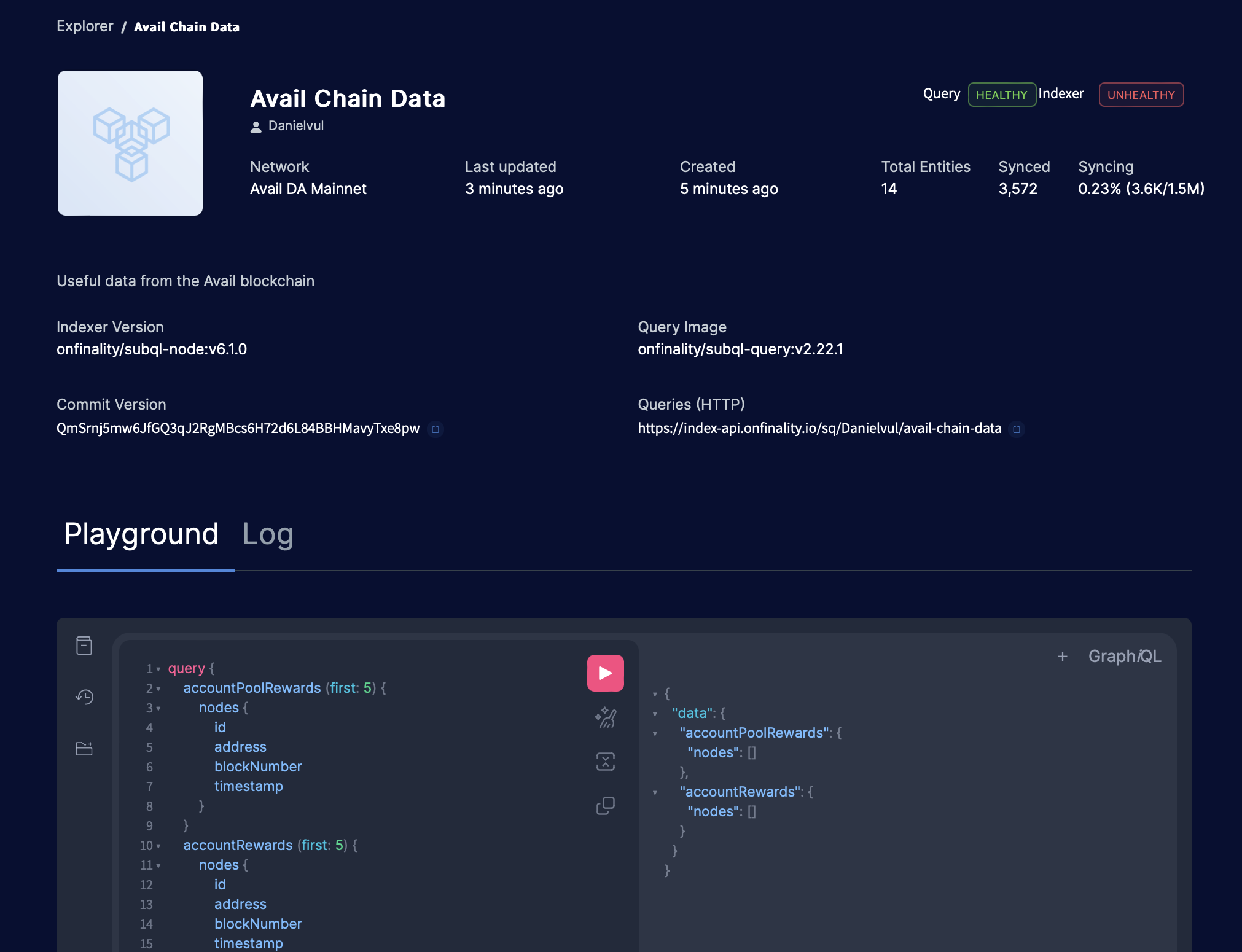Copy the Commit Version hash icon
The image size is (1242, 952).
(436, 430)
